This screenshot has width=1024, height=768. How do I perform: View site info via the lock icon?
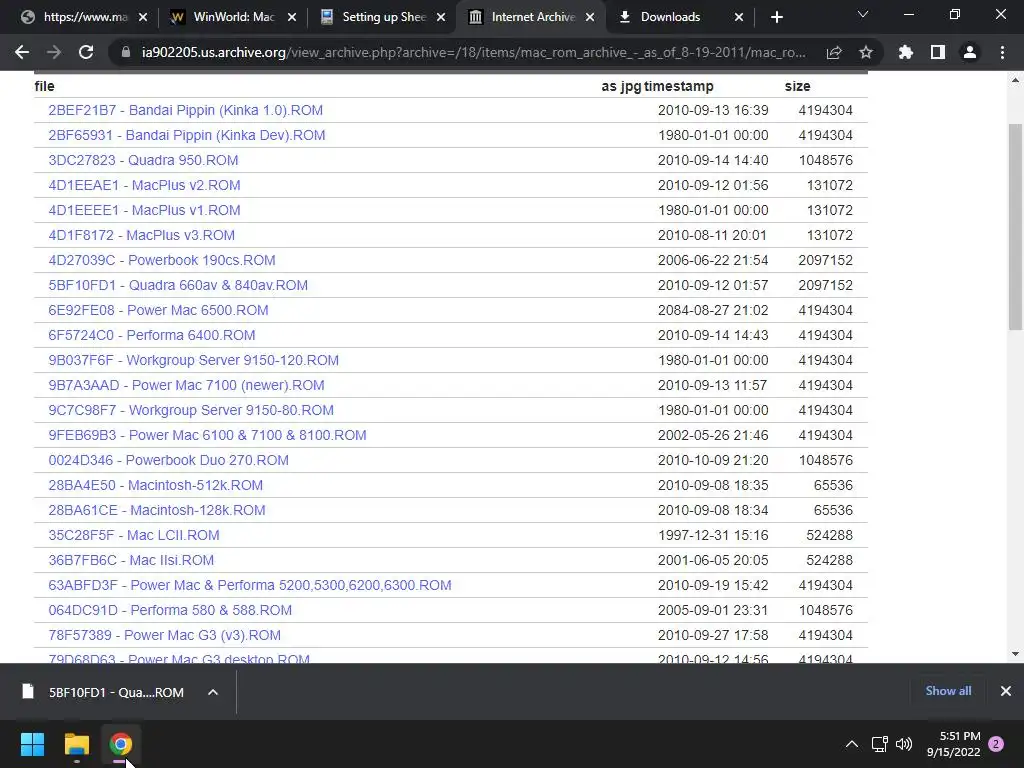coord(126,52)
